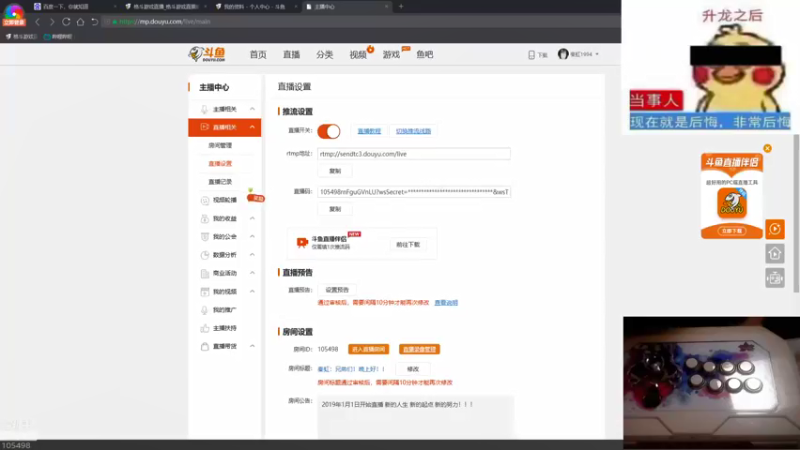800x450 pixels.
Task: Select 房间管理 in the sidebar
Action: (220, 145)
